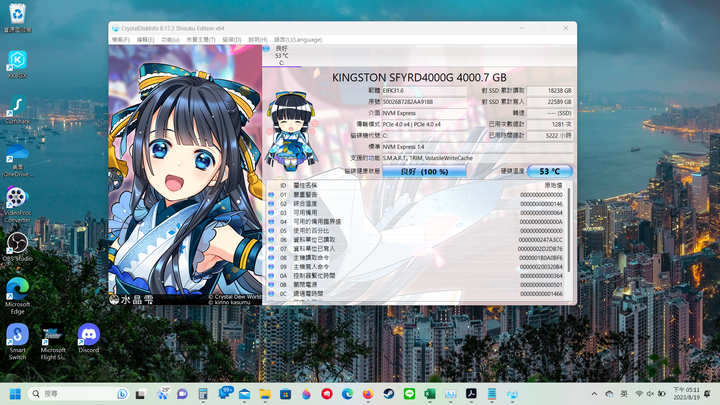The width and height of the screenshot is (720, 405).
Task: Open the 編輯(E) menu
Action: pyautogui.click(x=146, y=40)
